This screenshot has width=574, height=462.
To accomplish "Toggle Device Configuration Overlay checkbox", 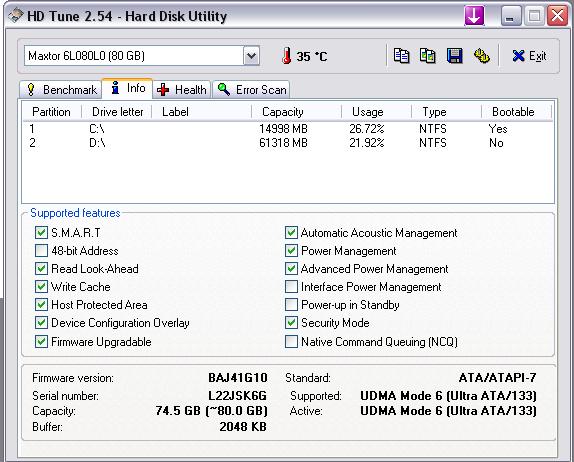I will [41, 323].
